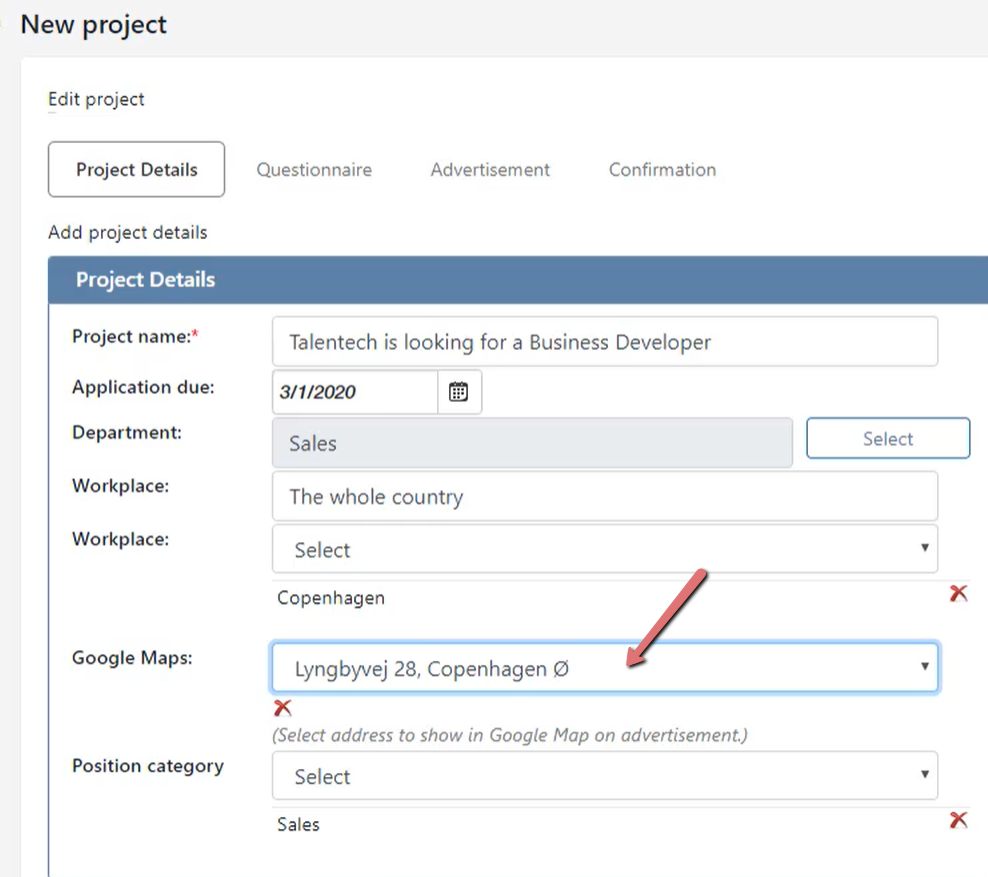Switch to the Questionnaire tab
The height and width of the screenshot is (877, 988).
(314, 169)
